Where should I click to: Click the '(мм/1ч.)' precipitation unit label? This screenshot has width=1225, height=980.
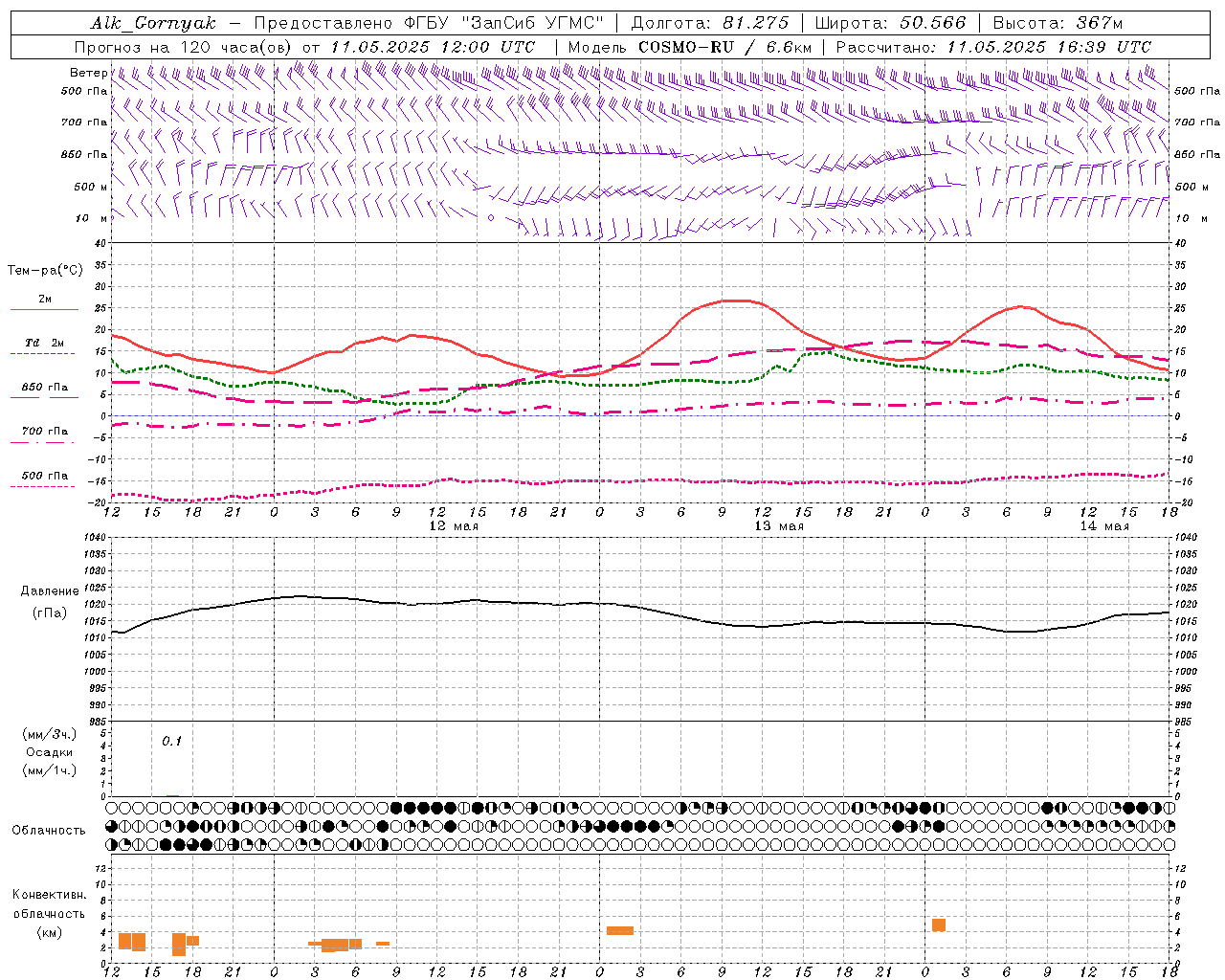pos(50,770)
